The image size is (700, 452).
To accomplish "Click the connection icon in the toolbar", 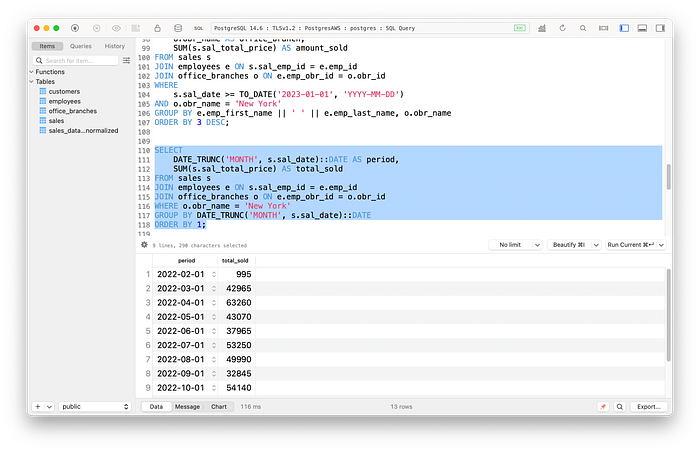I will coord(75,28).
